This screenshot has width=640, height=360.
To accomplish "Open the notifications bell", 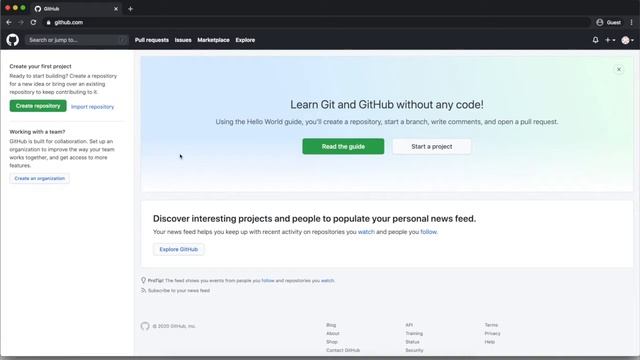I will [x=596, y=40].
